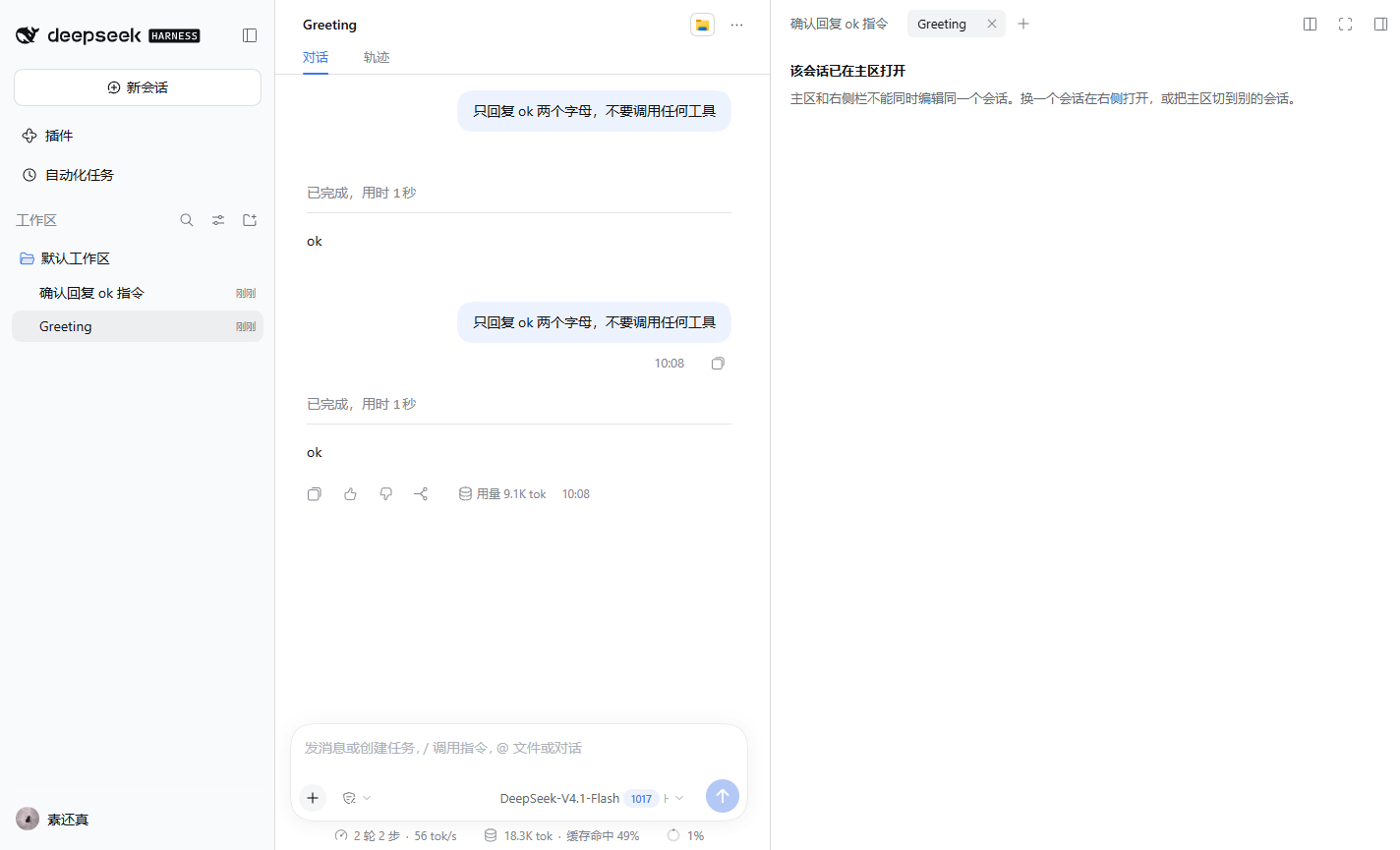Select the Greeting tab in side panel
This screenshot has width=1400, height=850.
tap(942, 24)
